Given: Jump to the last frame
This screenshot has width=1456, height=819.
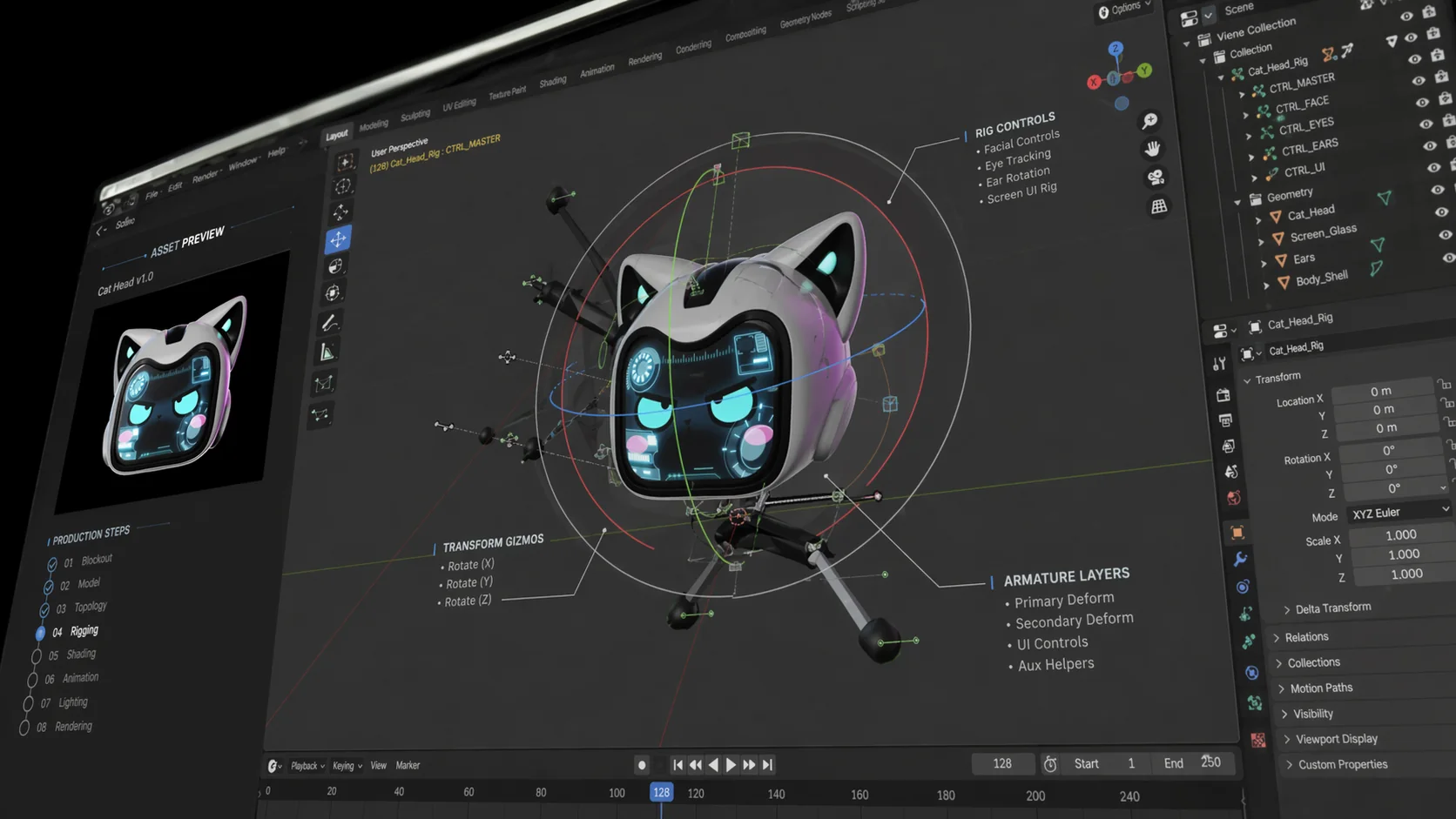Looking at the screenshot, I should point(767,765).
